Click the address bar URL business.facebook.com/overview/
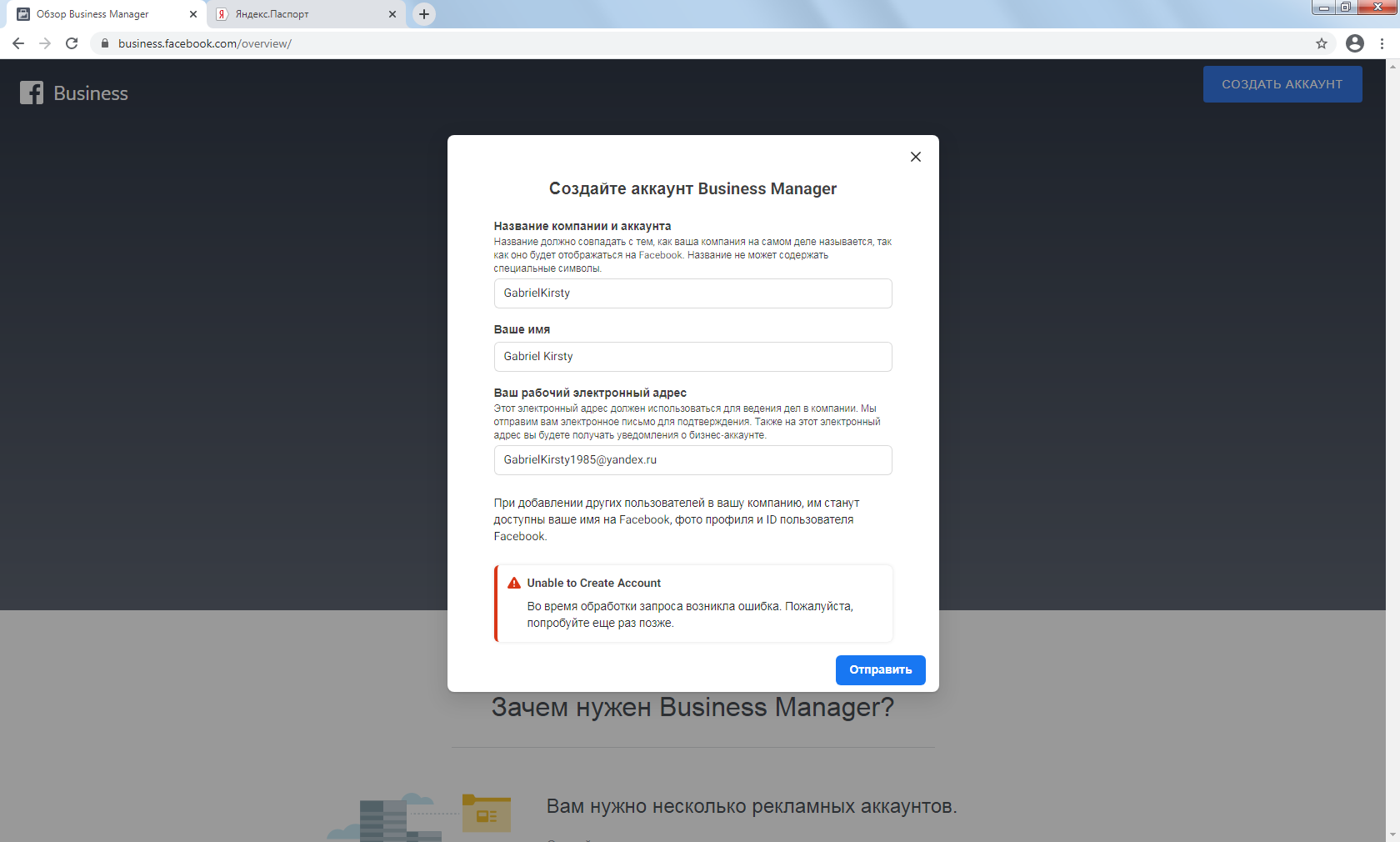This screenshot has height=842, width=1400. pos(205,43)
